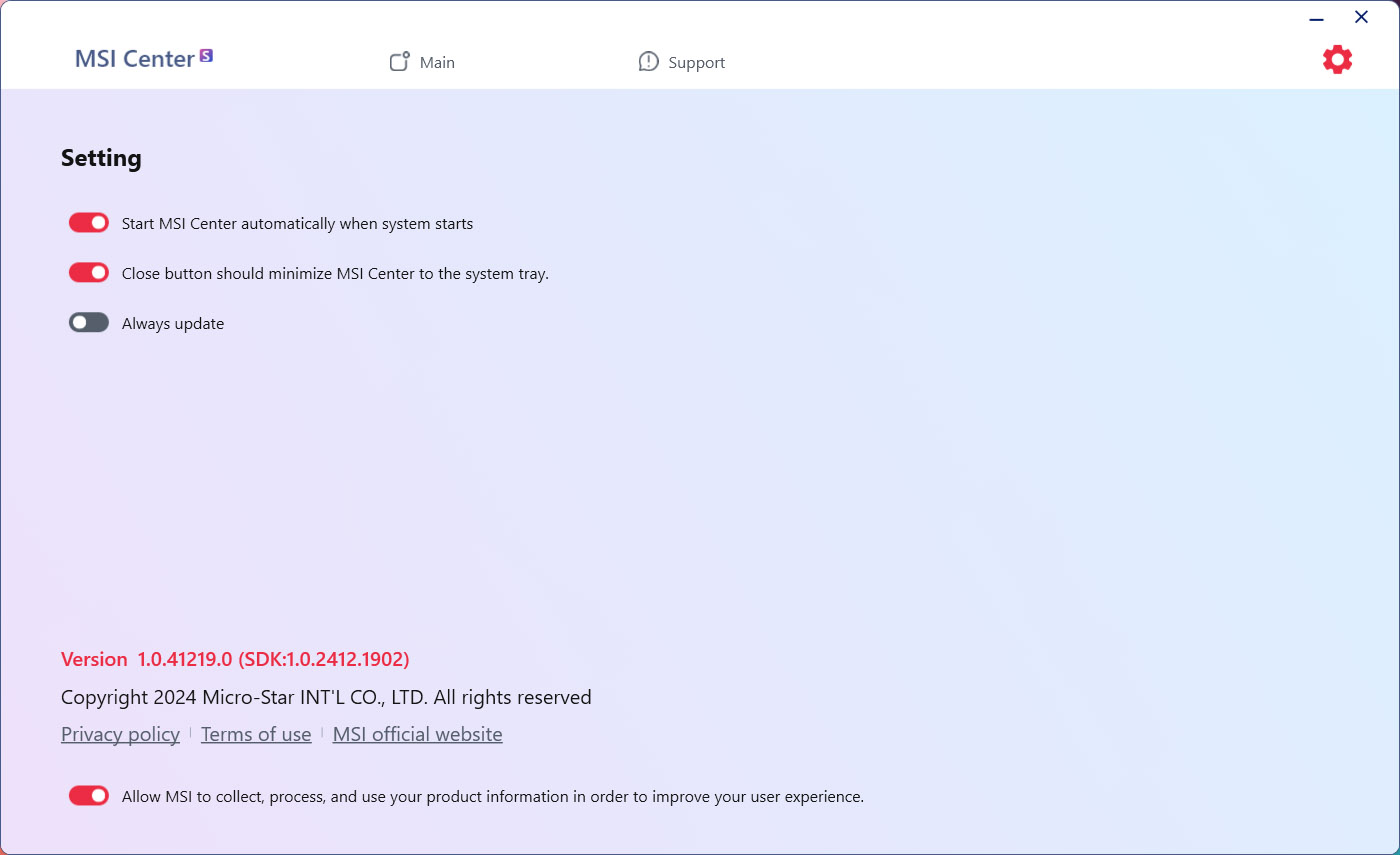Open the Privacy policy link
The image size is (1400, 855).
pyautogui.click(x=120, y=735)
